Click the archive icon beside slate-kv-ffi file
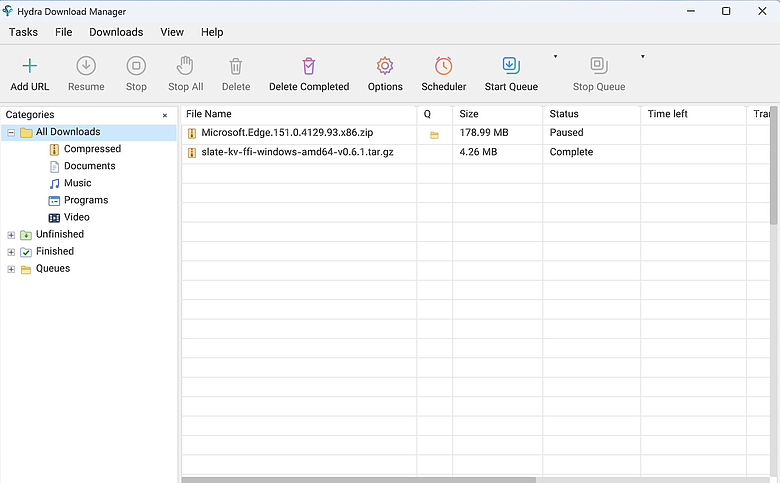780x483 pixels. click(x=192, y=153)
